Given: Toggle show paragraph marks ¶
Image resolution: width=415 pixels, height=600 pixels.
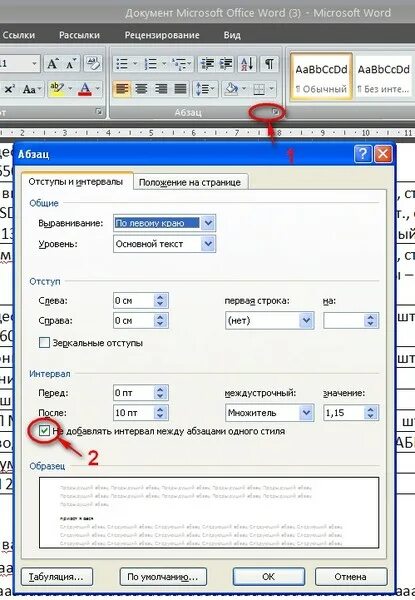Looking at the screenshot, I should click(269, 64).
